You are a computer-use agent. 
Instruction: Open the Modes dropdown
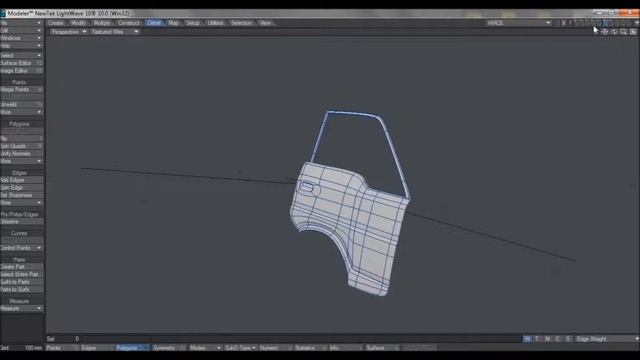(205, 348)
